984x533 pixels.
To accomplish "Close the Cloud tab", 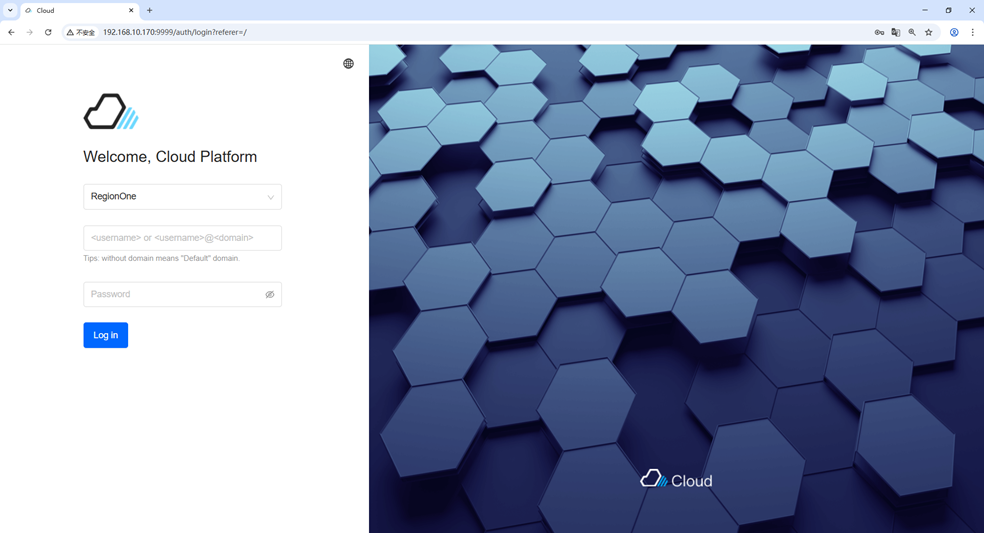I will pos(131,11).
